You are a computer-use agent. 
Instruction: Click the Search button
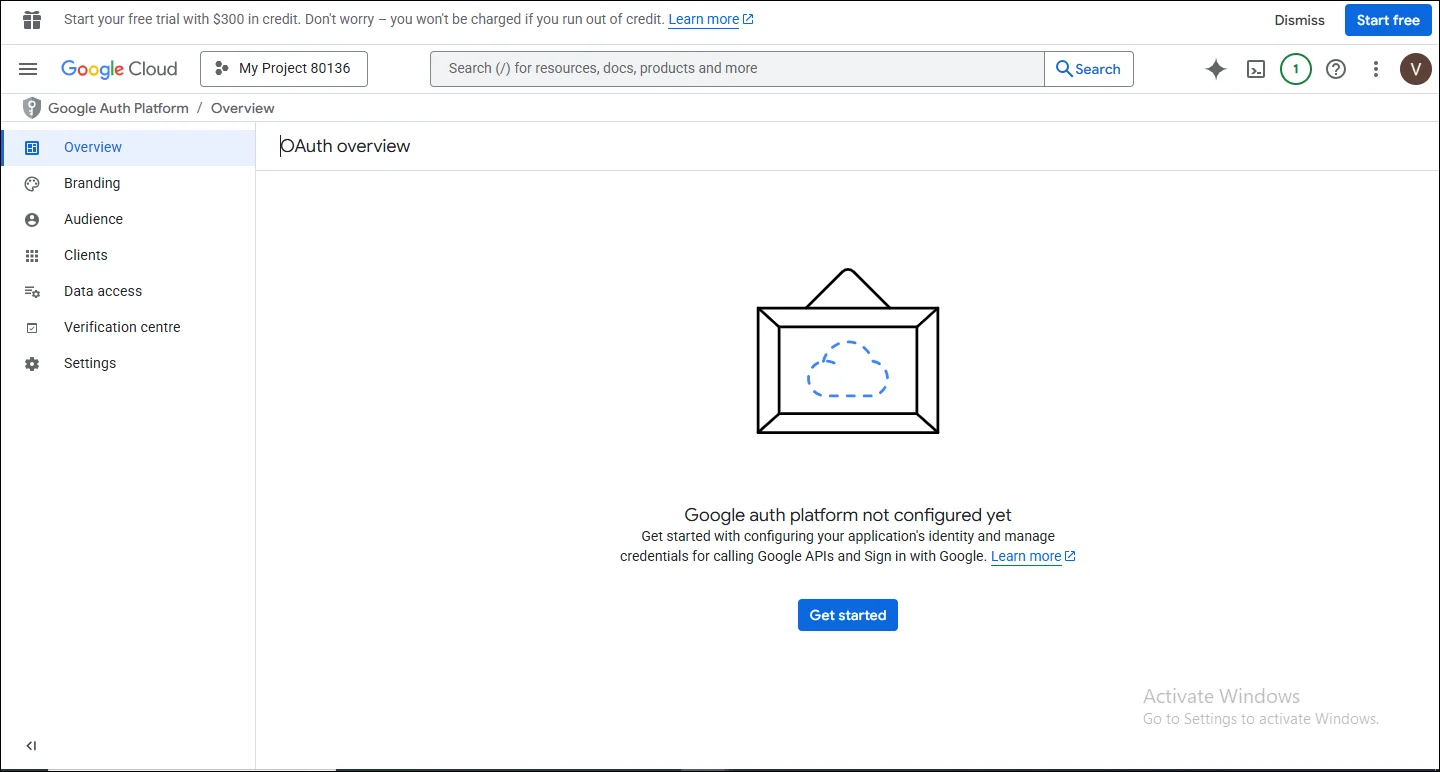pos(1089,69)
